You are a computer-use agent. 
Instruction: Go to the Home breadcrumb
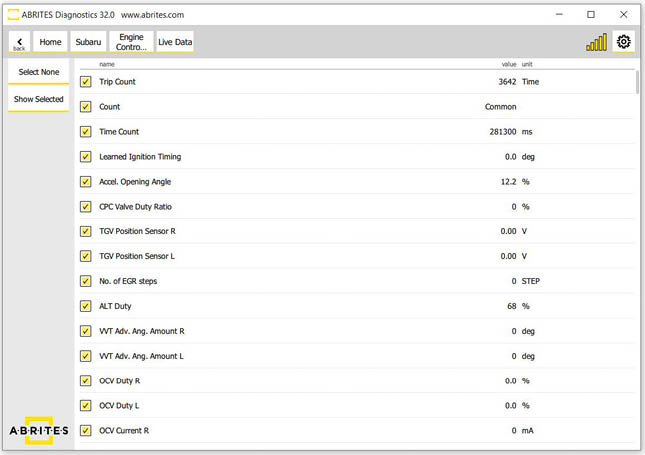[x=51, y=42]
